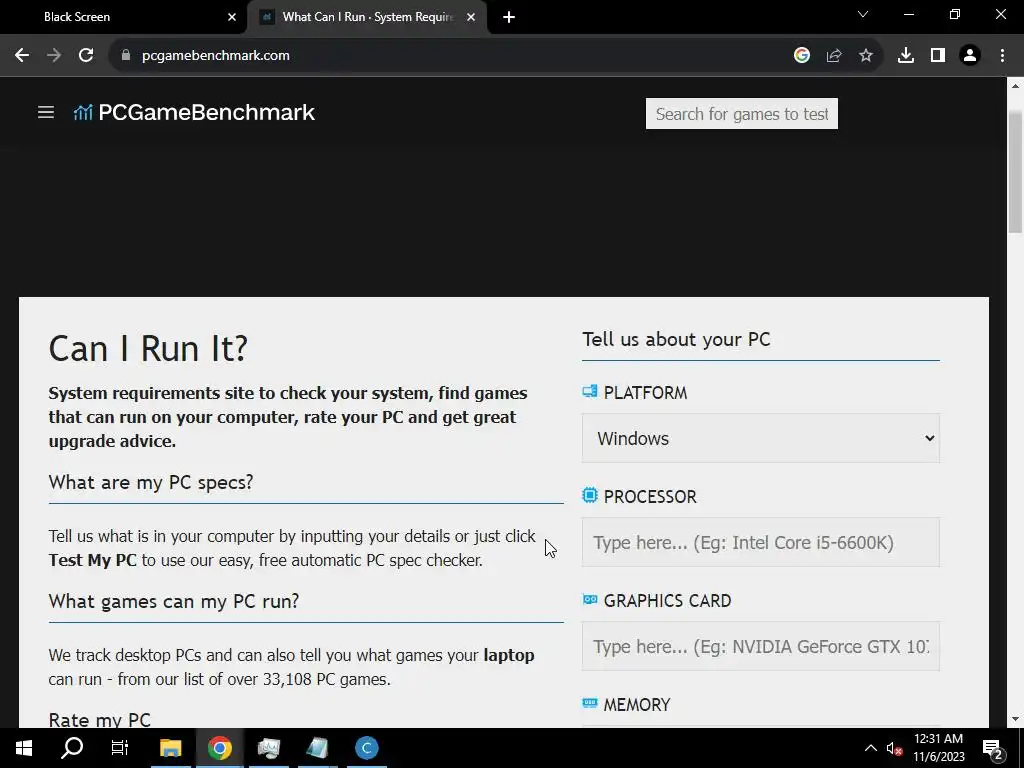This screenshot has height=768, width=1024.
Task: Share this page via share icon
Action: 834,56
